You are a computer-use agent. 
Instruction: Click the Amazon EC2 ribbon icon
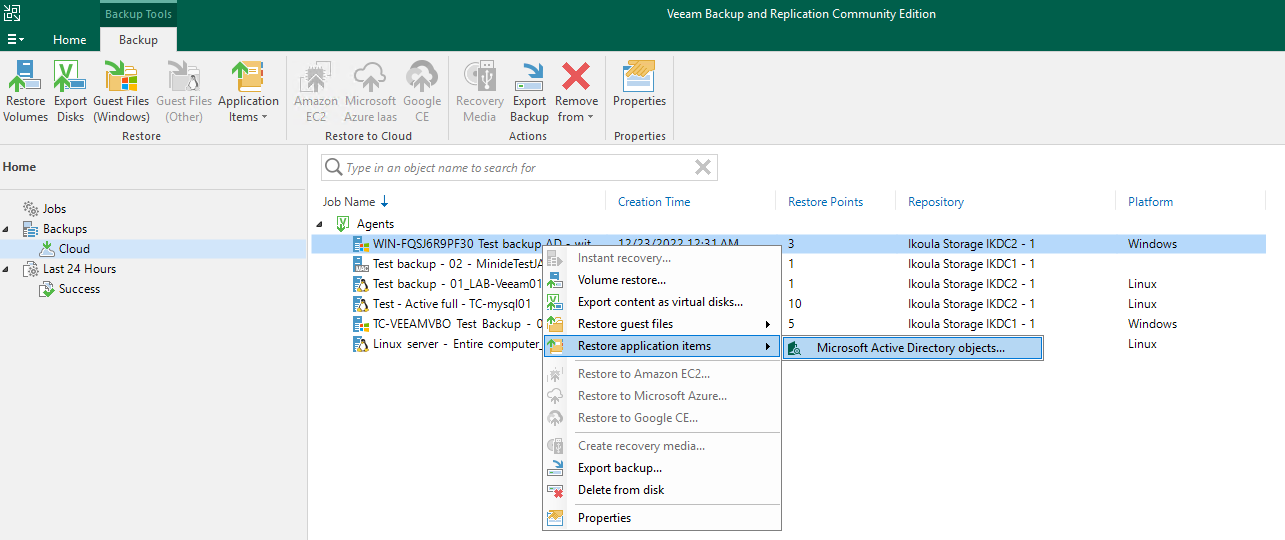click(316, 91)
